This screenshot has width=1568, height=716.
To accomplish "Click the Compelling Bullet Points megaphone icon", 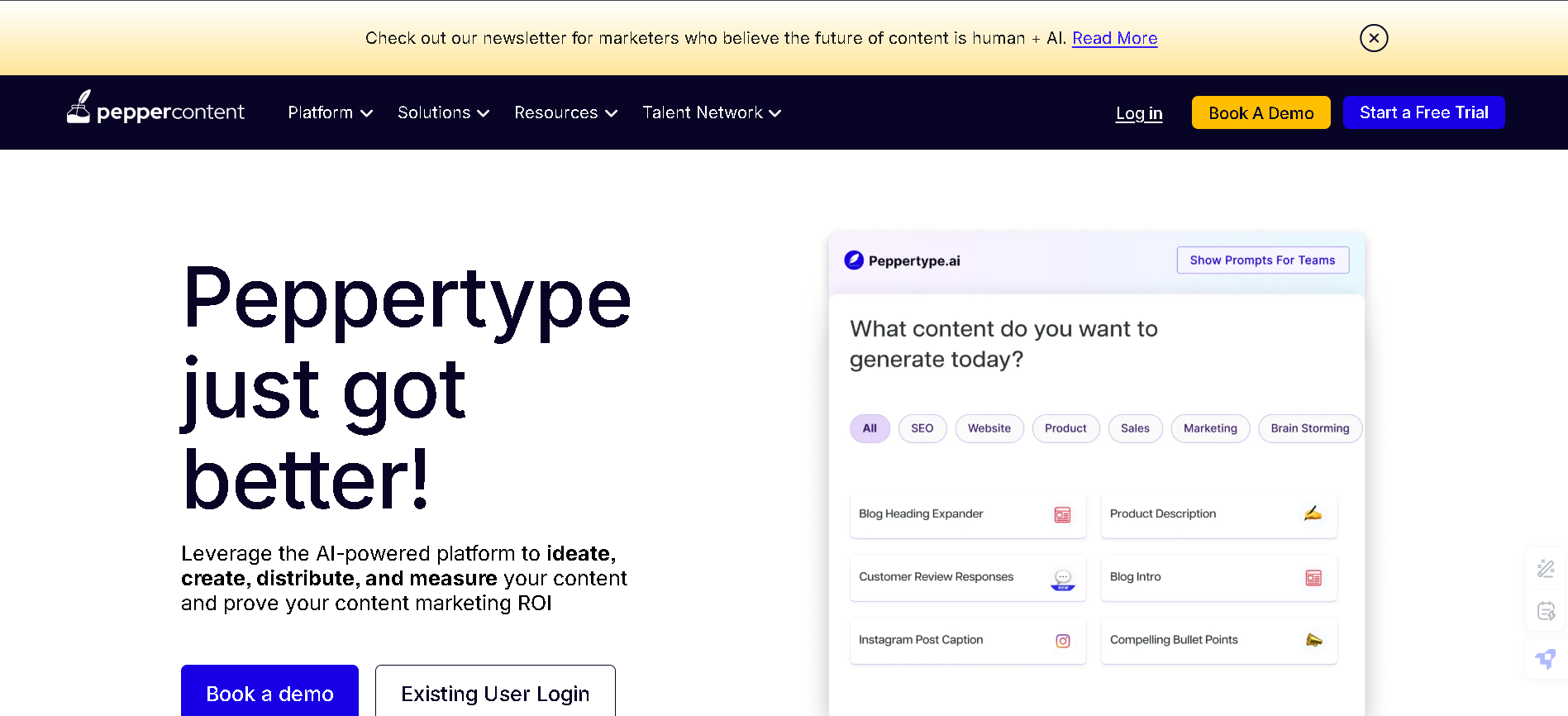I will tap(1313, 640).
